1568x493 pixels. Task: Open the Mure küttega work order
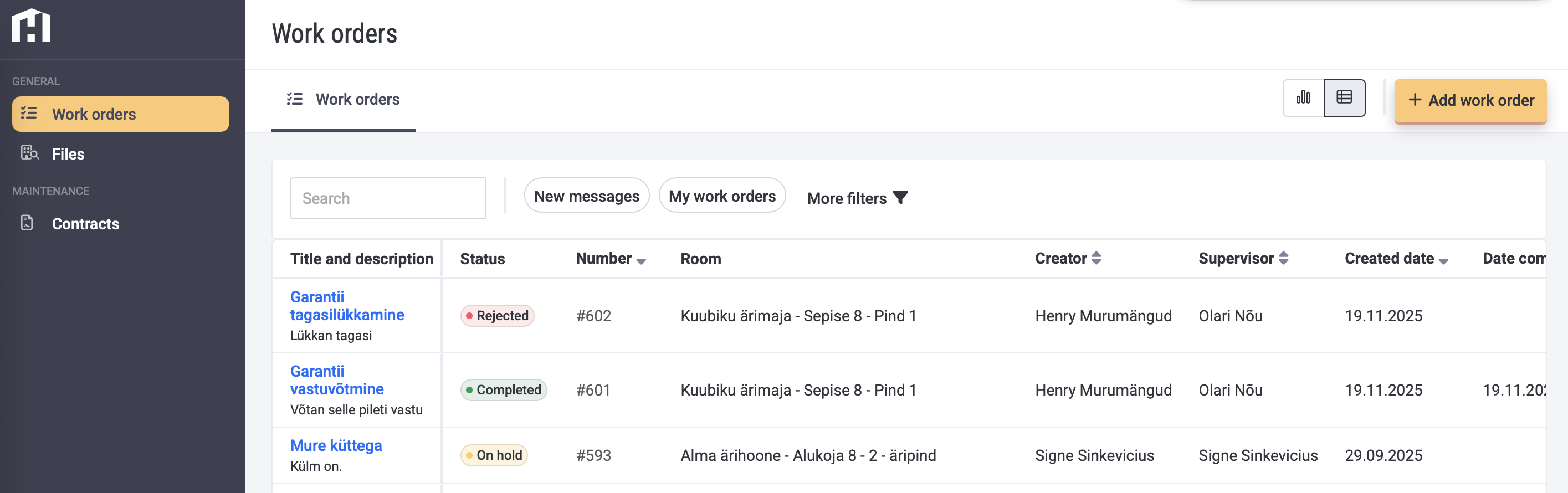point(336,445)
